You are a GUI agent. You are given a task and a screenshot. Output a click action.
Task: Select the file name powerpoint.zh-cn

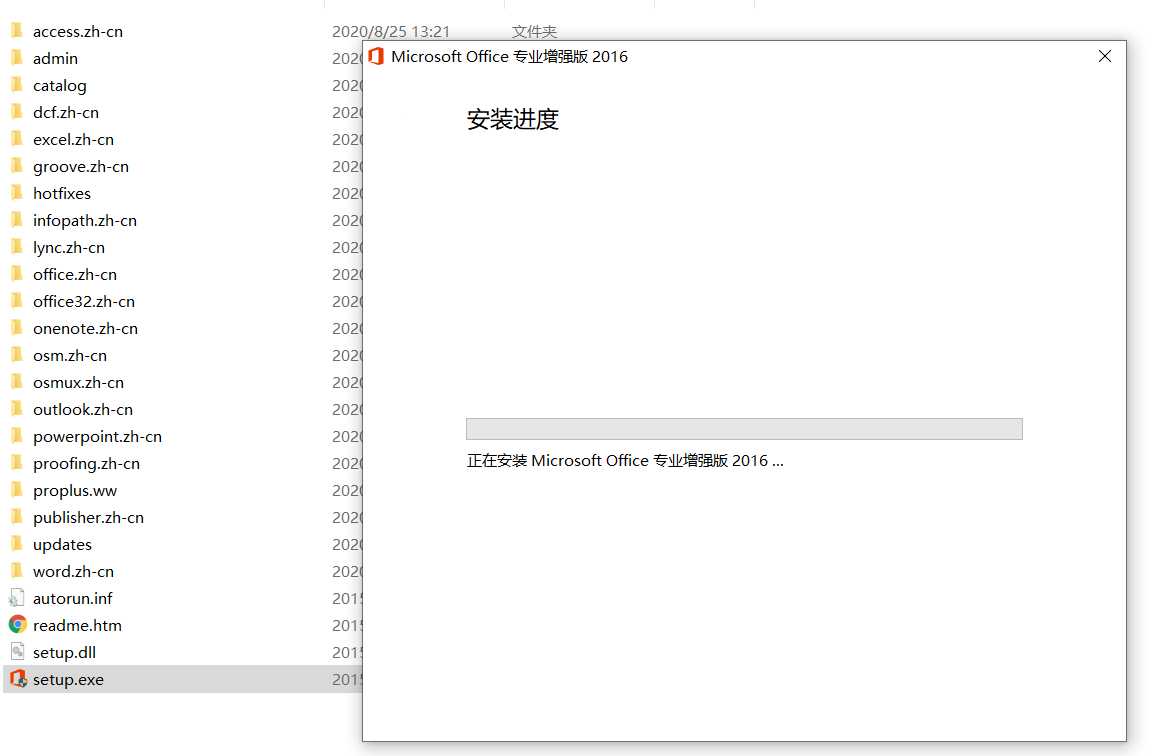click(x=97, y=437)
